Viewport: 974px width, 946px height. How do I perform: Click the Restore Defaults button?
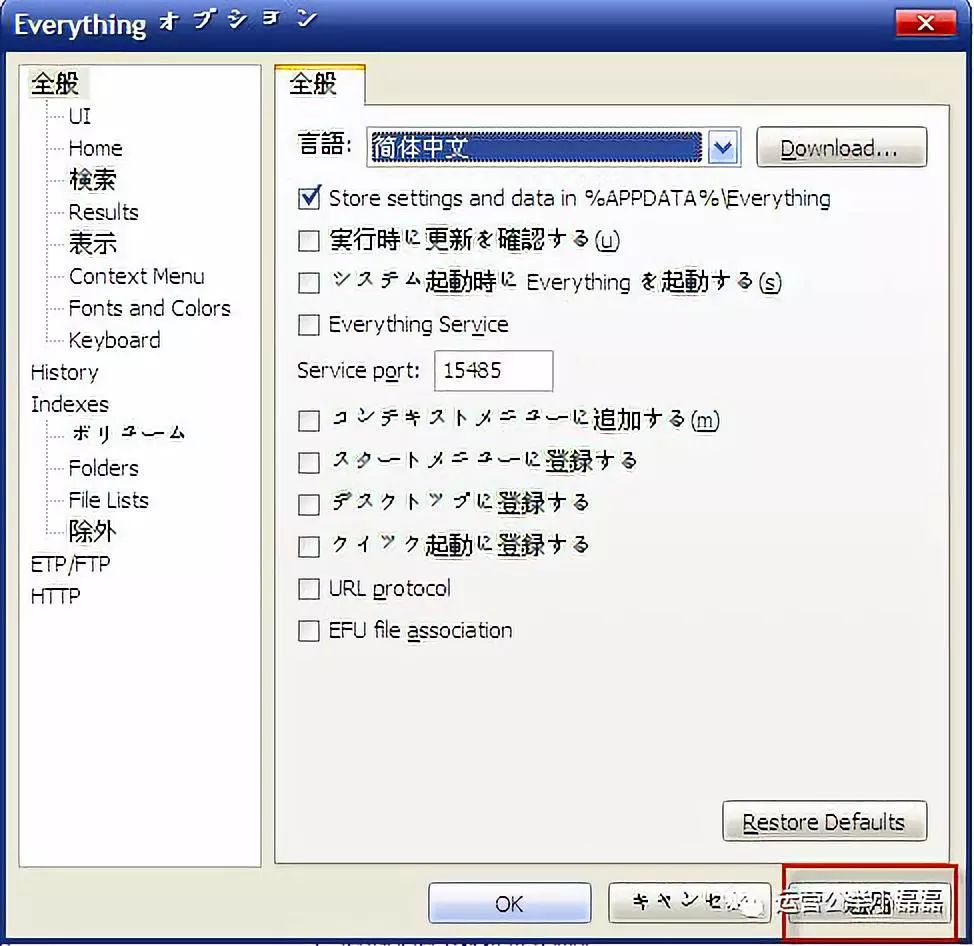824,821
